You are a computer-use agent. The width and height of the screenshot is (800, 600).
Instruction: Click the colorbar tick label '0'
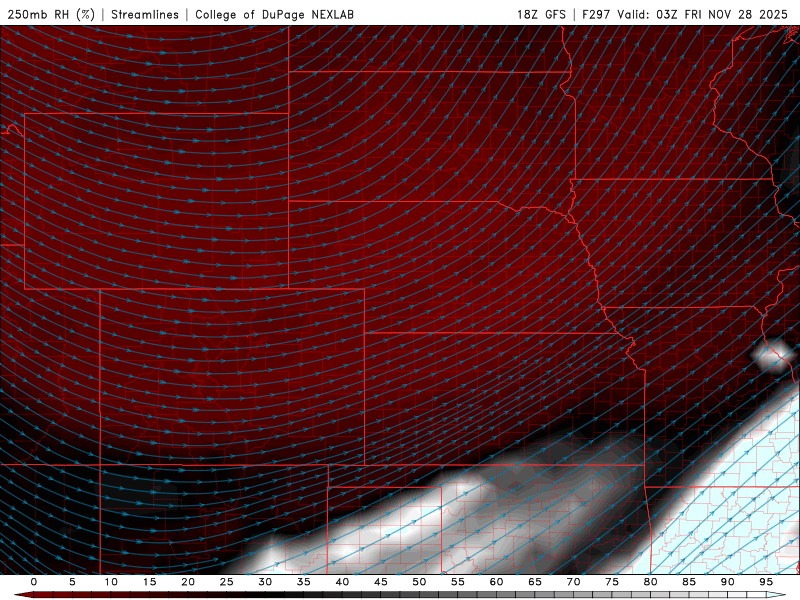tap(34, 582)
